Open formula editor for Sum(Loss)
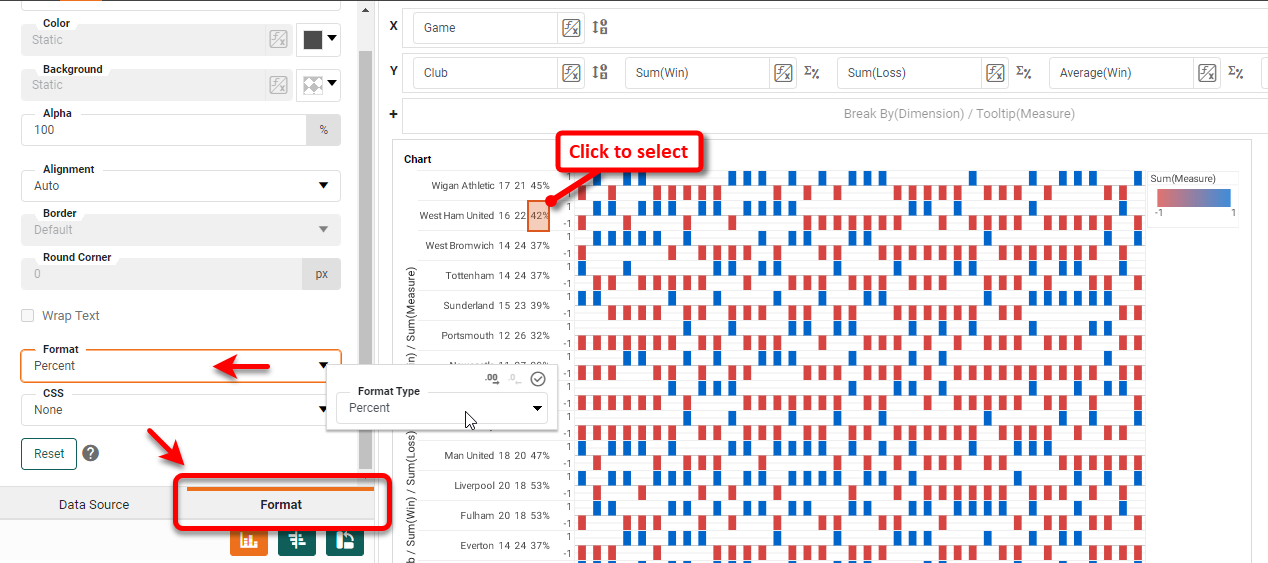The image size is (1268, 563). (x=996, y=73)
